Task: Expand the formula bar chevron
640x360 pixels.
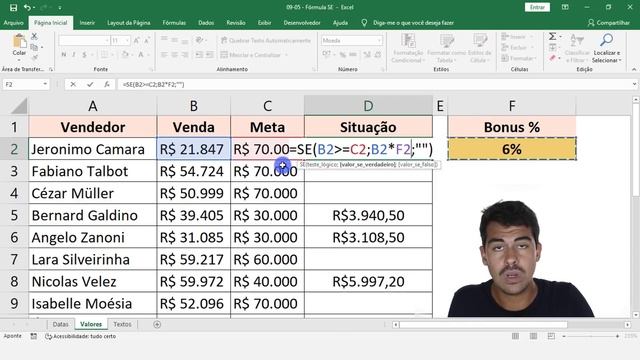Action: [634, 84]
